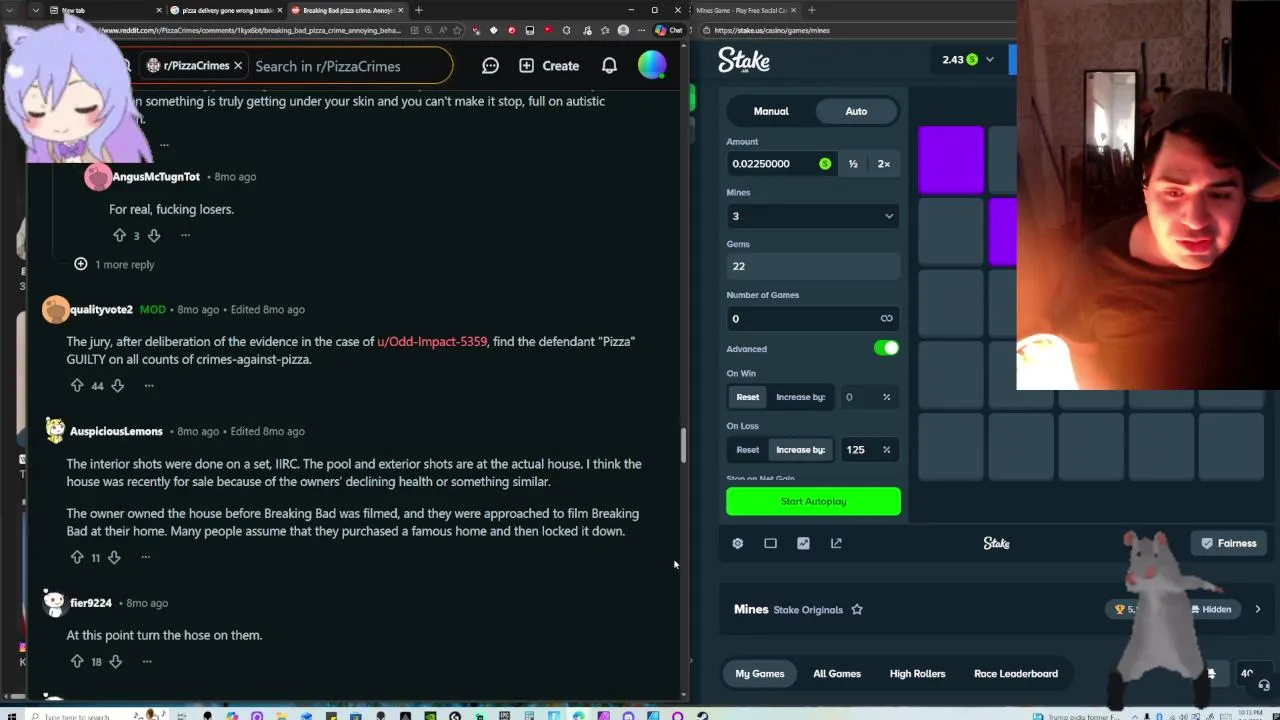
Task: Open the Fairness panel
Action: pos(1228,543)
